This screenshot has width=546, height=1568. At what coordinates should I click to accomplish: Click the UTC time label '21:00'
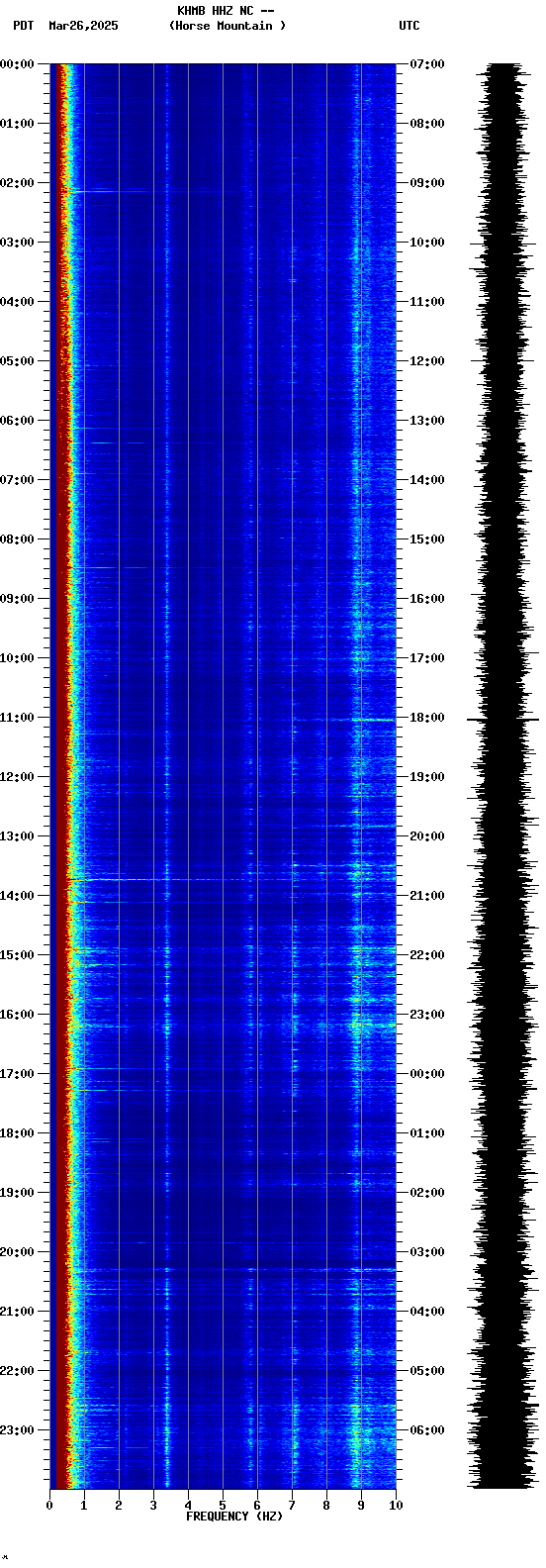(x=427, y=896)
